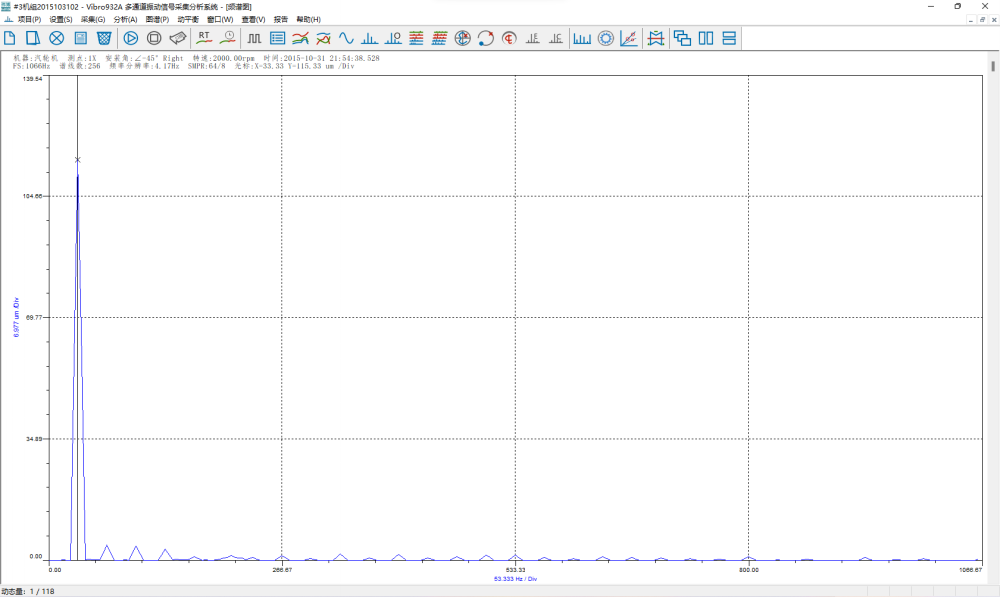The height and width of the screenshot is (597, 1000).
Task: Click the cursor X marker on spectrum peak
Action: point(78,160)
